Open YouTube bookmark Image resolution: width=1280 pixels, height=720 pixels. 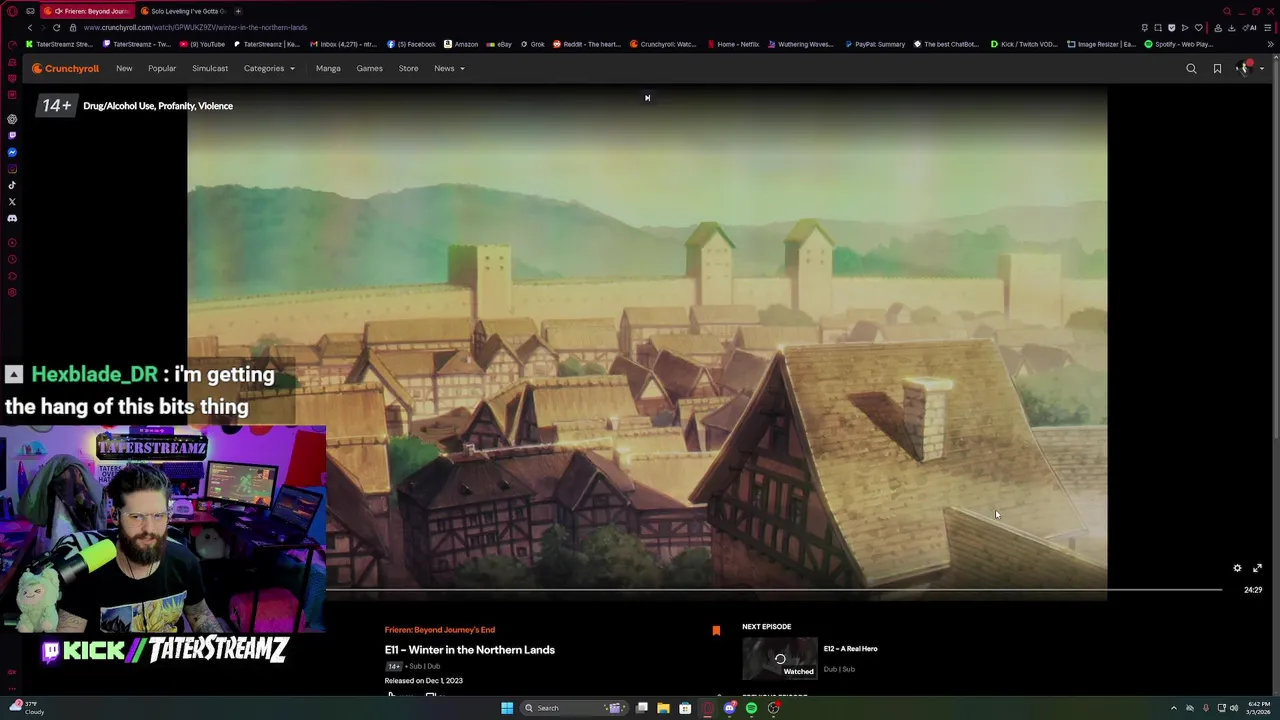point(202,44)
